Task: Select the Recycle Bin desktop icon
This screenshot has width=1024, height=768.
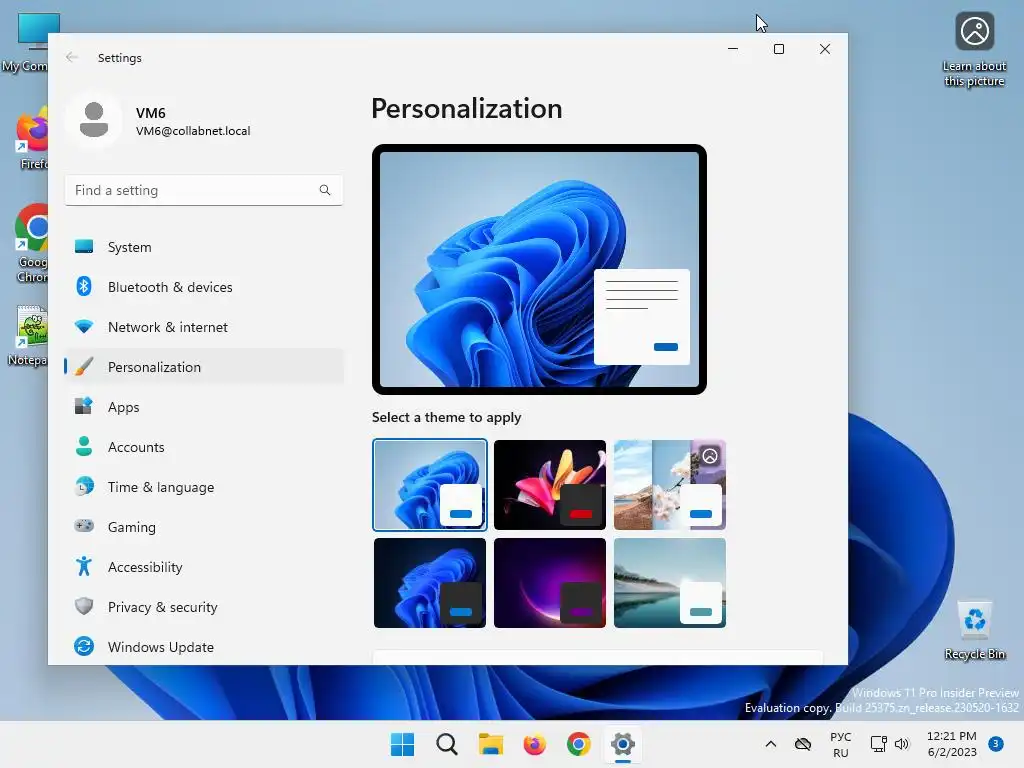Action: click(974, 630)
